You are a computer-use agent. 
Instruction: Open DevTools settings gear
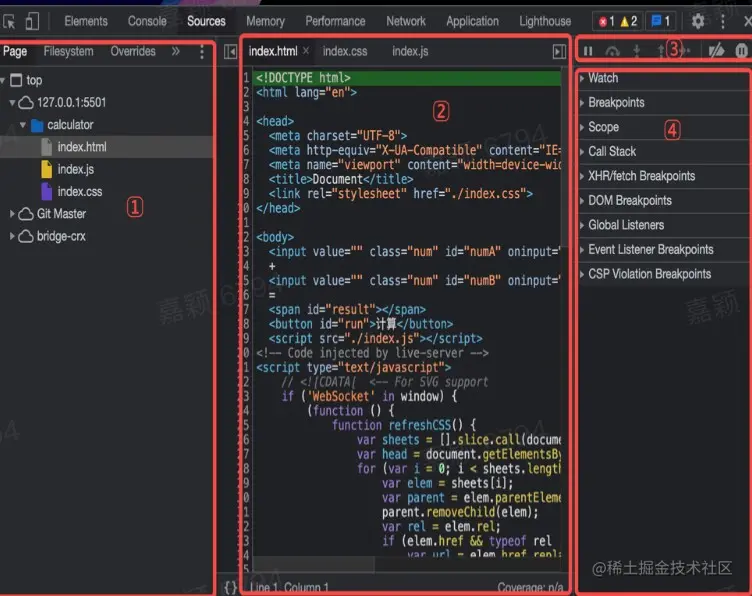(698, 21)
